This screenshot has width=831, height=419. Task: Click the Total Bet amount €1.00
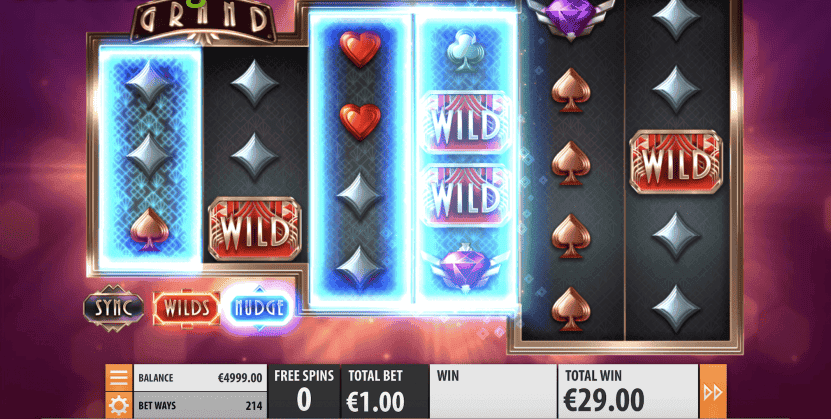tap(375, 402)
